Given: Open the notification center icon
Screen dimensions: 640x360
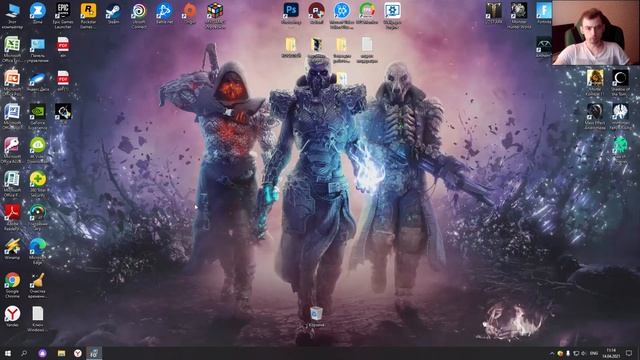Looking at the screenshot, I should coord(629,353).
